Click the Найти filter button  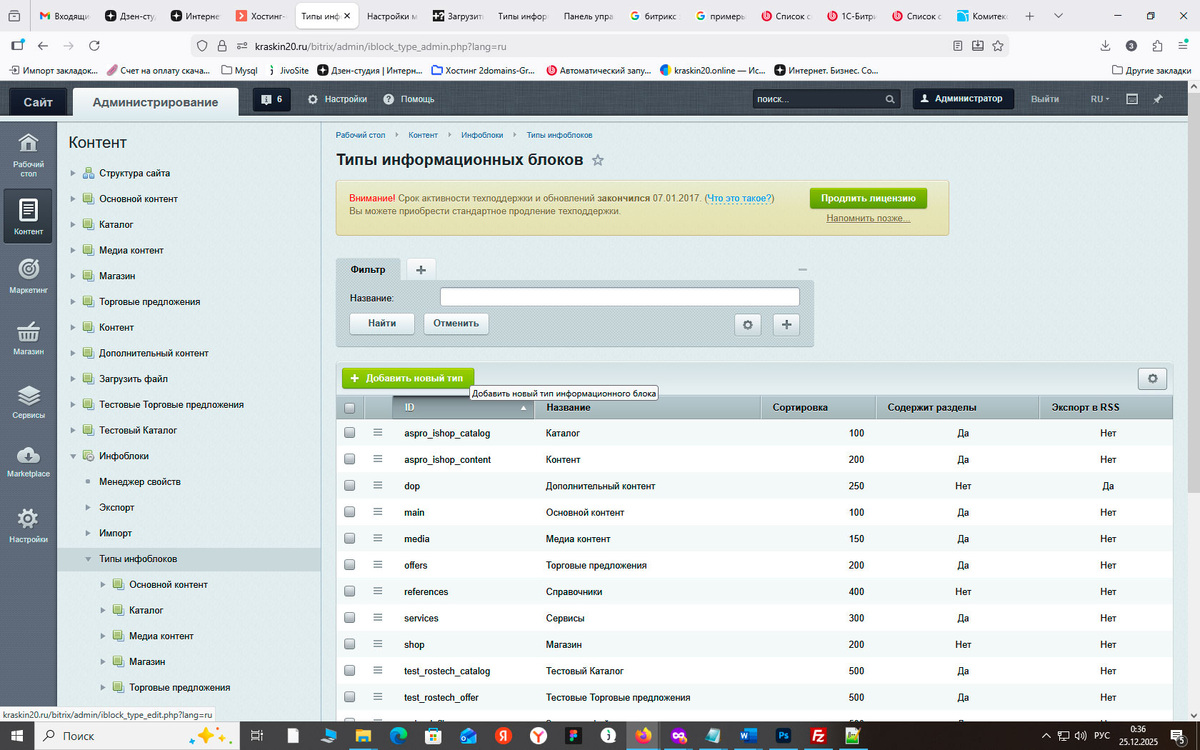(x=382, y=323)
